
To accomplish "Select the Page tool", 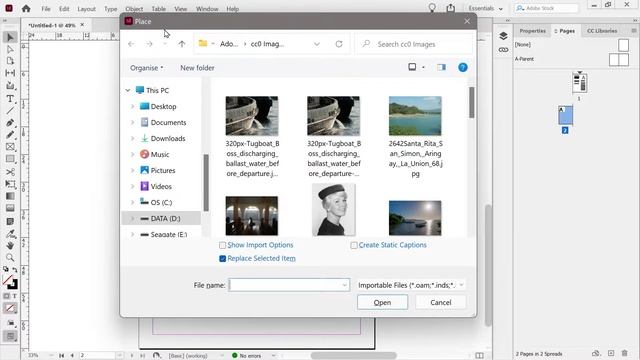I will click(x=10, y=61).
